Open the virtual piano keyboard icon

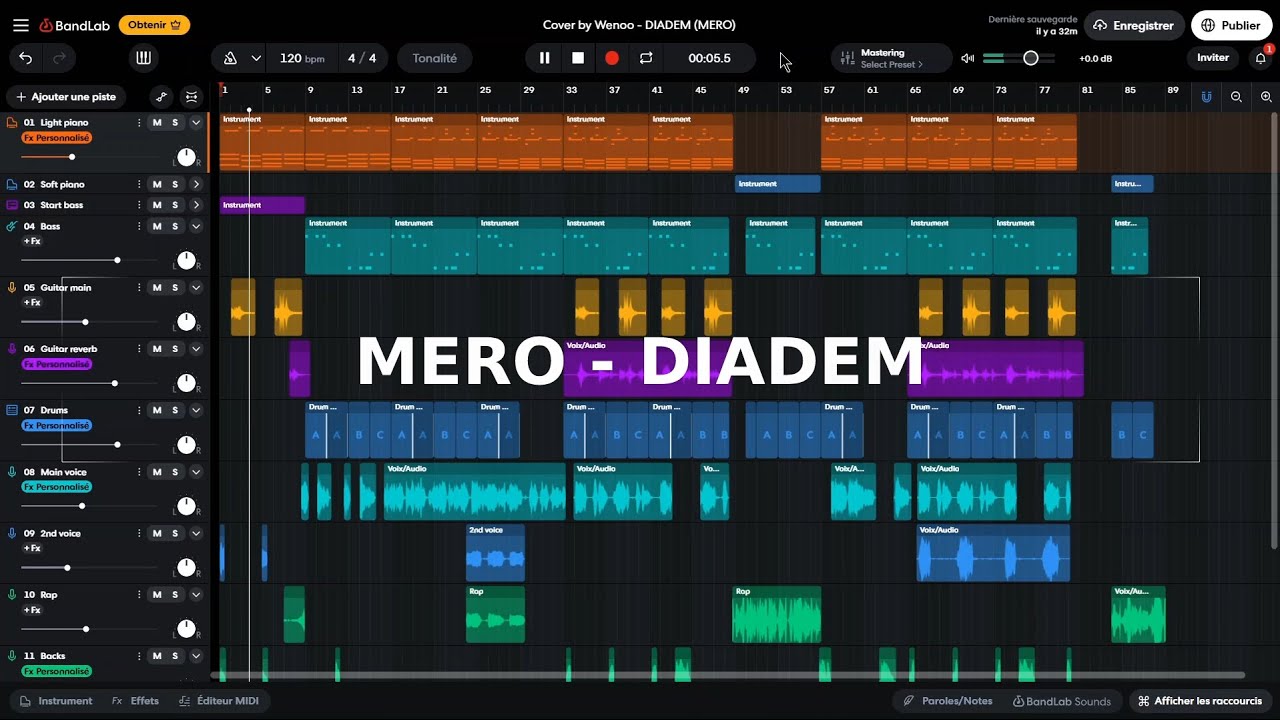143,58
